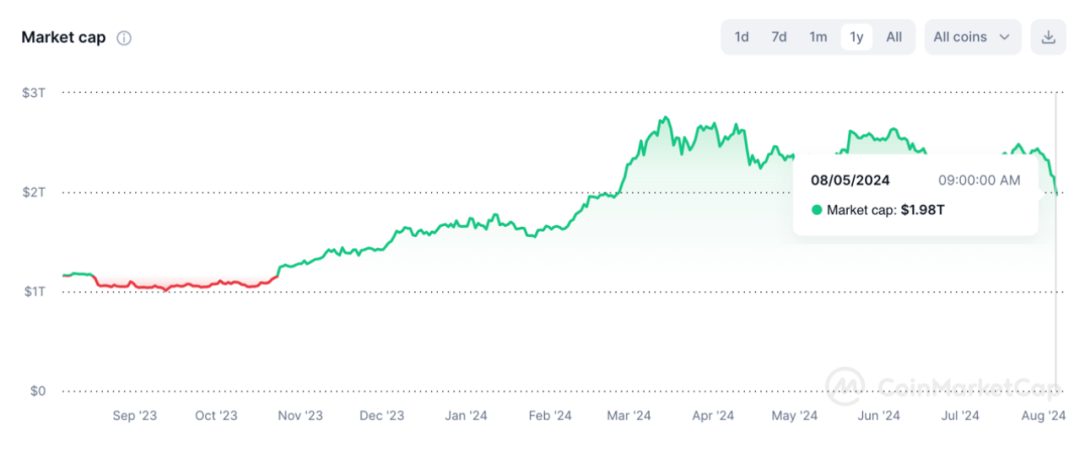
Task: Select the 7d time range
Action: point(779,37)
